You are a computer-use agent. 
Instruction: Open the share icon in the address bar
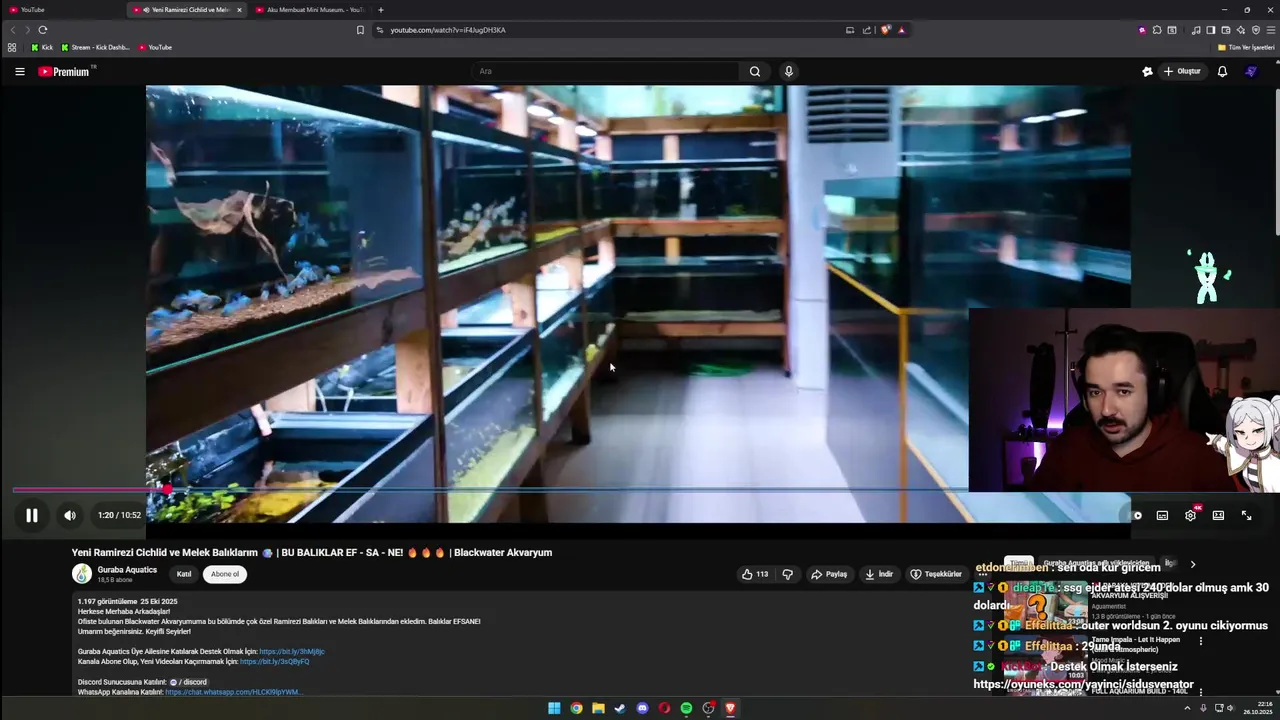(867, 30)
